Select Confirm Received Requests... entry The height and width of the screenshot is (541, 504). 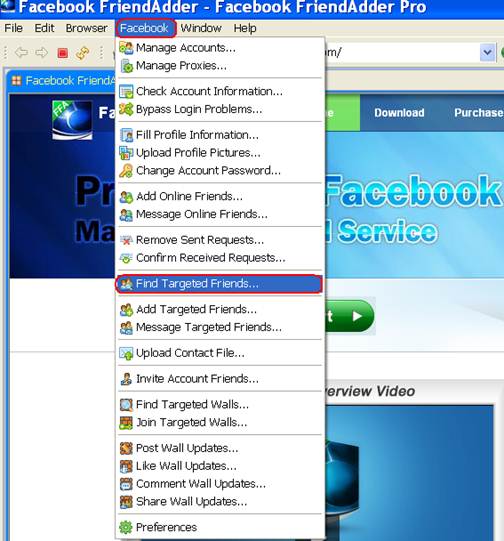220,258
